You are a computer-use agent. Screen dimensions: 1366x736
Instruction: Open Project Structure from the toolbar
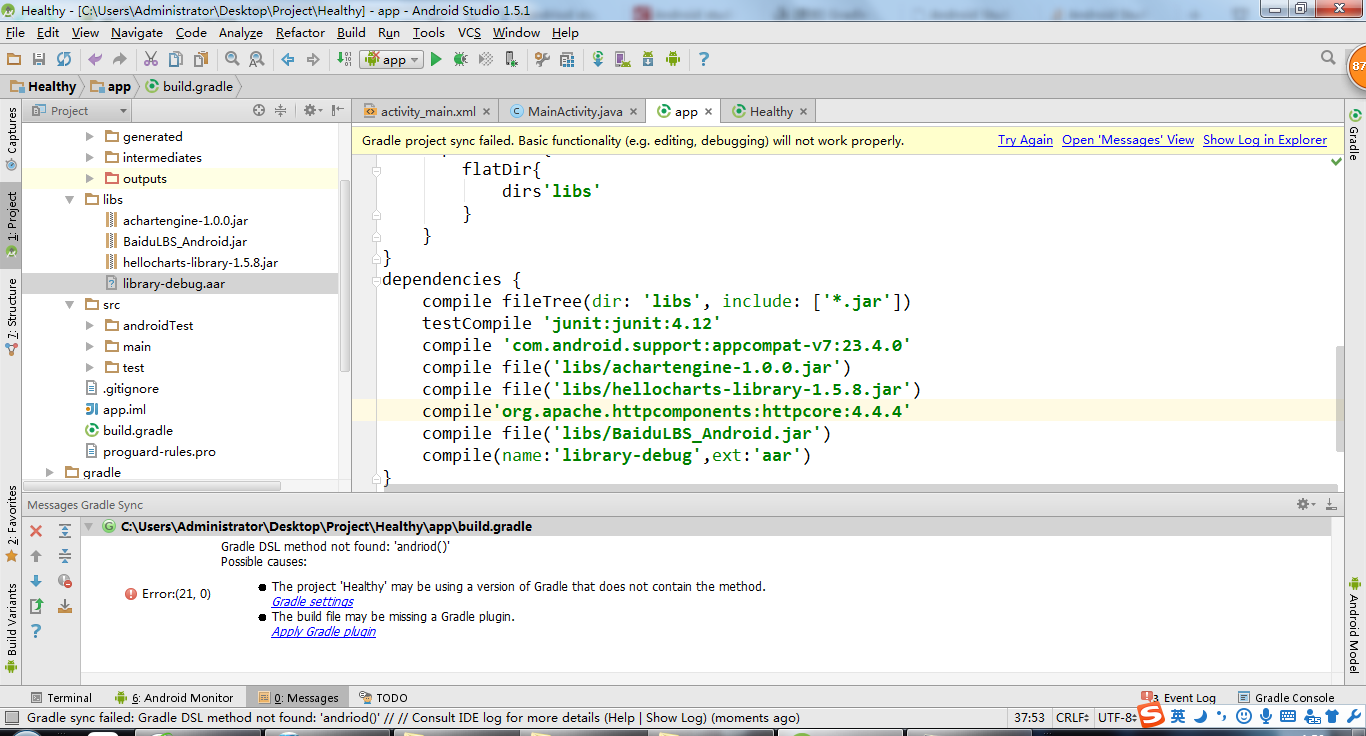pos(567,59)
